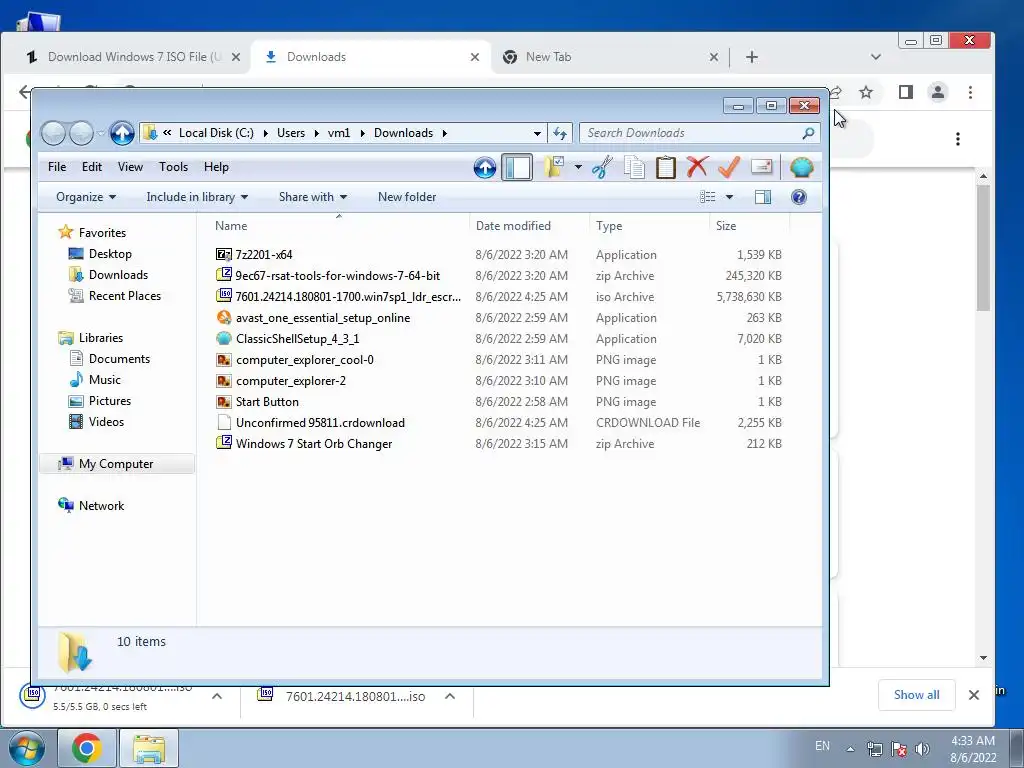Open Classic Shell settings shell icon
The height and width of the screenshot is (768, 1024).
(801, 168)
